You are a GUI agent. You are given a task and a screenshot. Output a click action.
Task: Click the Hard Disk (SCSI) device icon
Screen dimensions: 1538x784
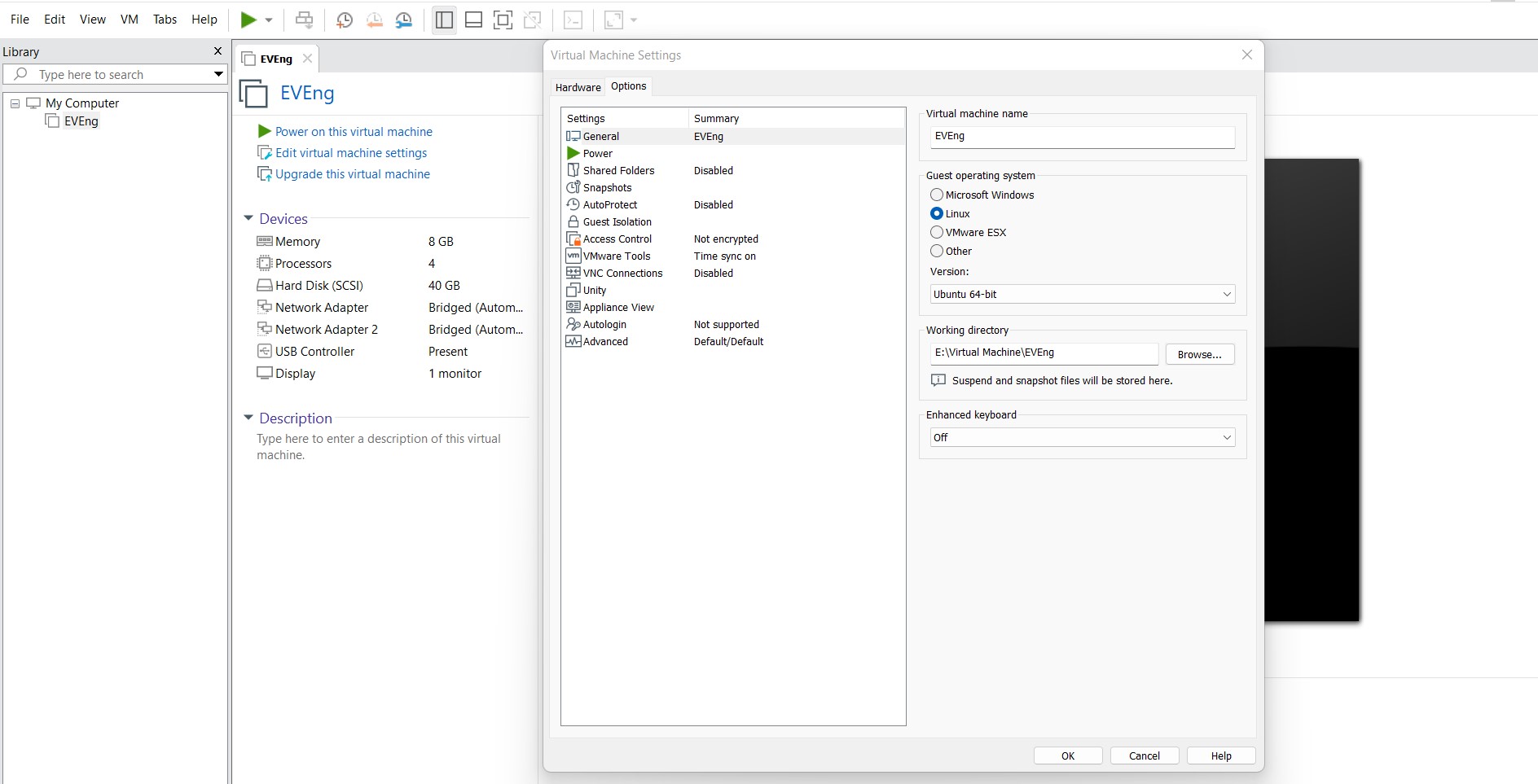(x=264, y=285)
